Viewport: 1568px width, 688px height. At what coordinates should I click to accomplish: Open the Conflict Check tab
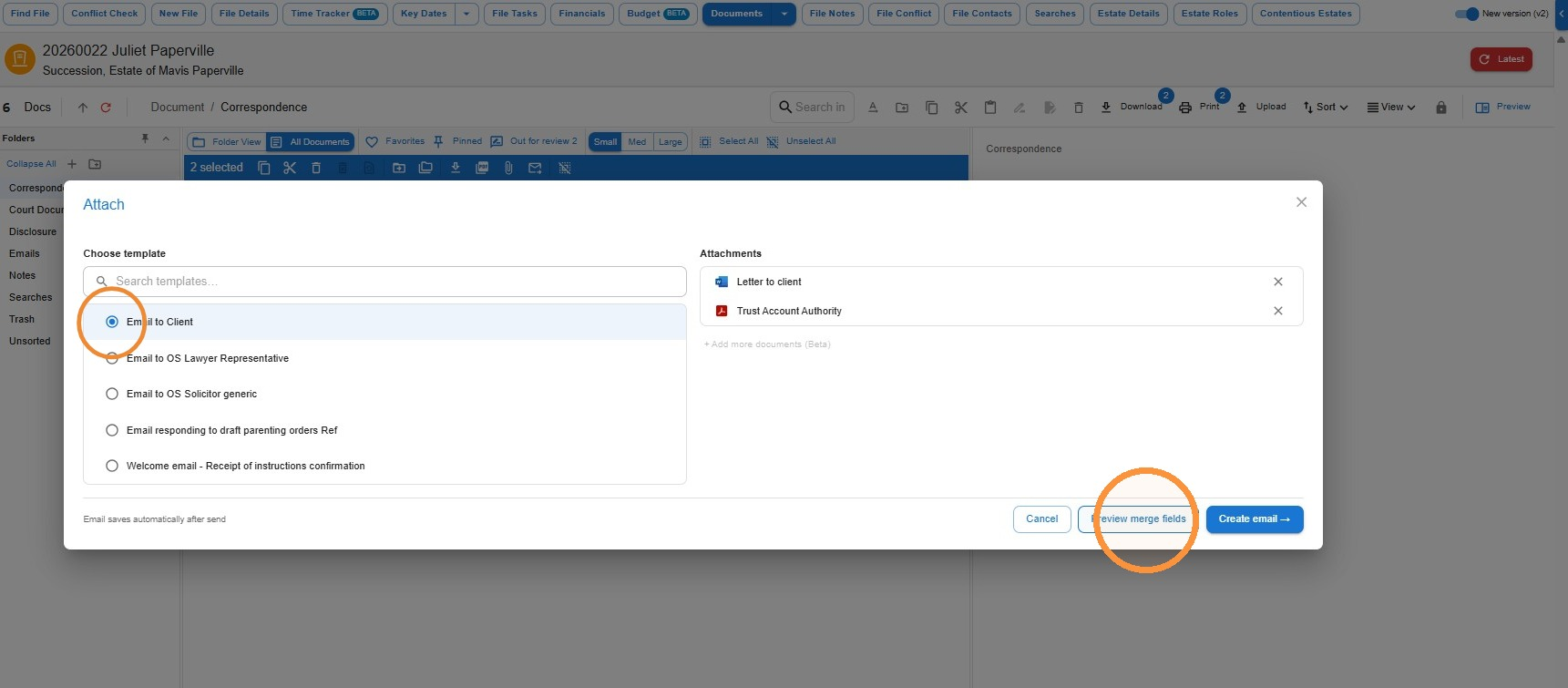tap(105, 14)
